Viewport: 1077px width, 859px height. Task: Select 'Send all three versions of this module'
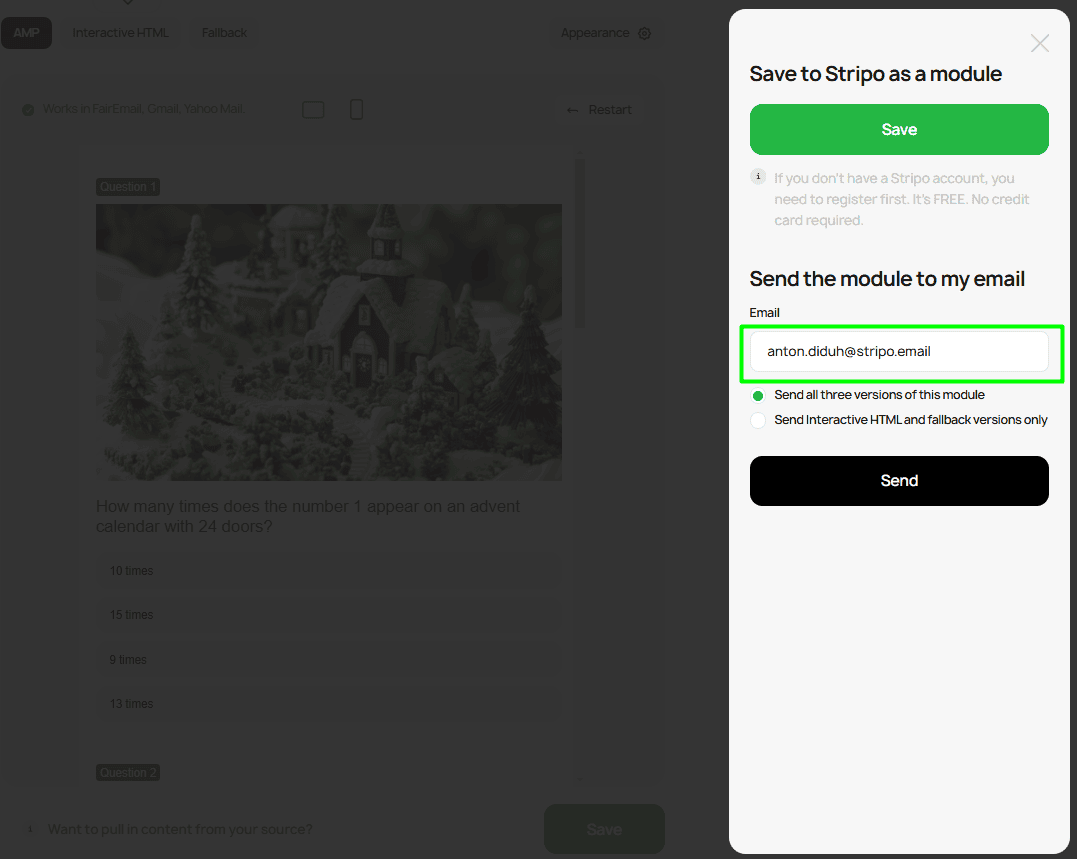758,395
